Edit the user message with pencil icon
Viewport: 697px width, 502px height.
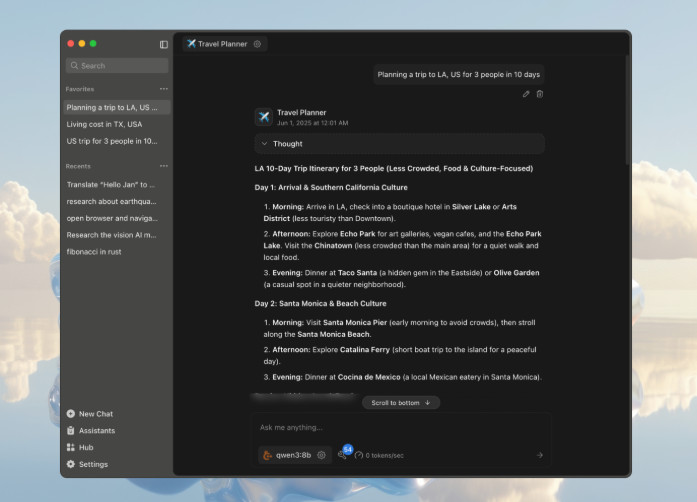526,94
